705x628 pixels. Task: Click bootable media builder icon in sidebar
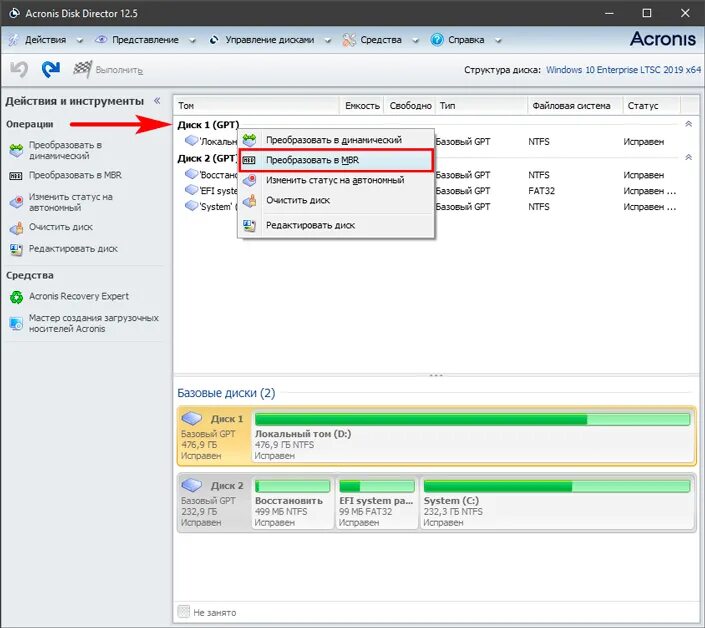click(16, 323)
